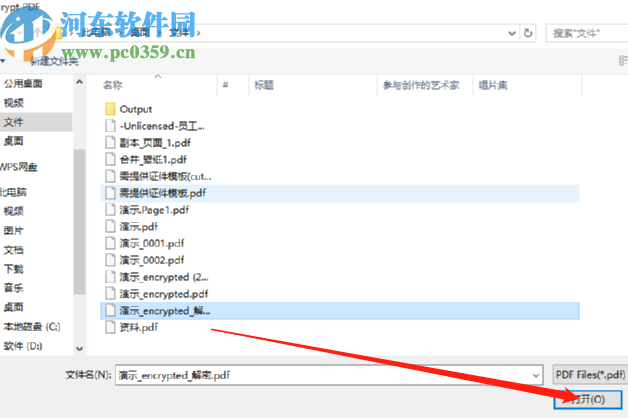Click the 新建文件夹 button
This screenshot has width=628, height=418.
point(55,61)
